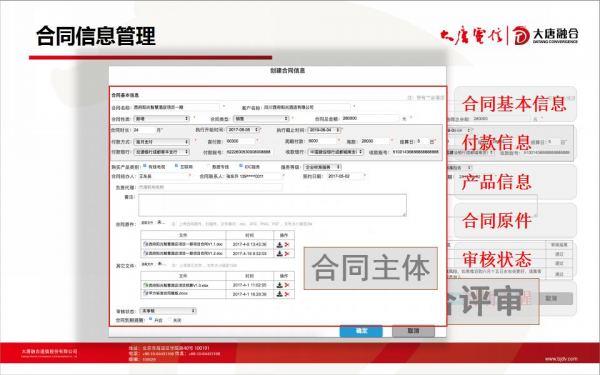Click the gray 取消 button
This screenshot has height=375, width=600.
point(413,331)
